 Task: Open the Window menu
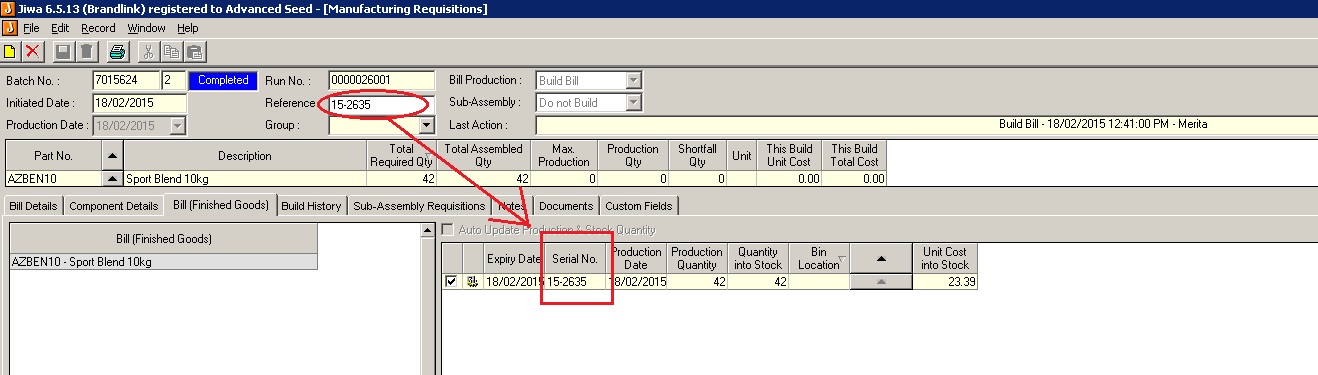point(146,28)
